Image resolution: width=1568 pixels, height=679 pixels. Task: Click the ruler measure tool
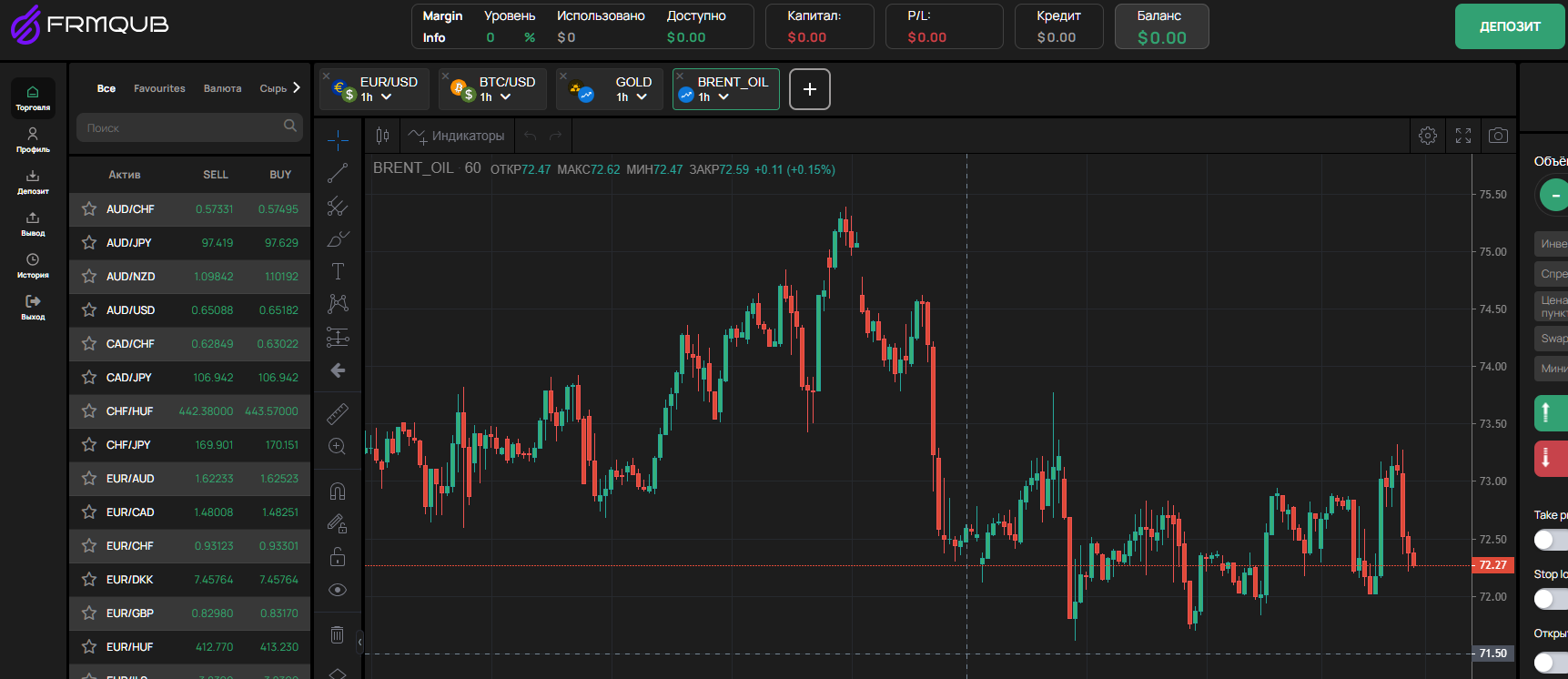point(338,413)
